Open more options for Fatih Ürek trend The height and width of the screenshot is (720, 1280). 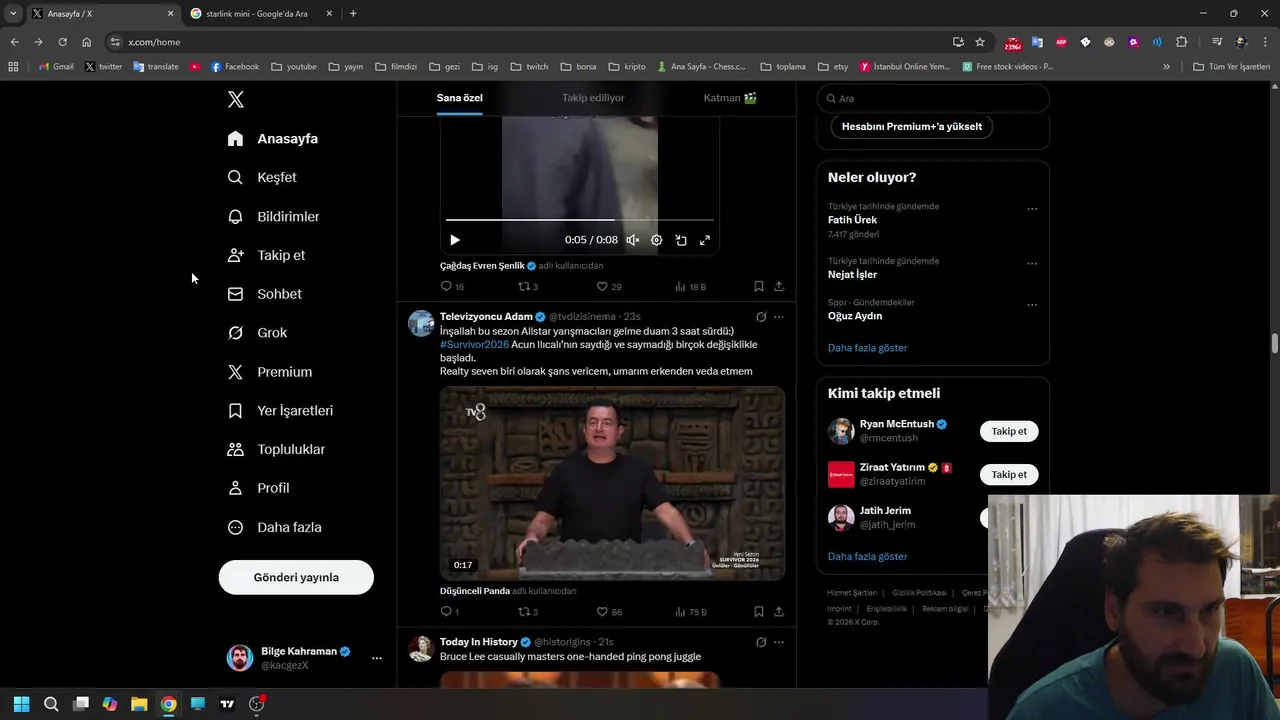point(1032,209)
